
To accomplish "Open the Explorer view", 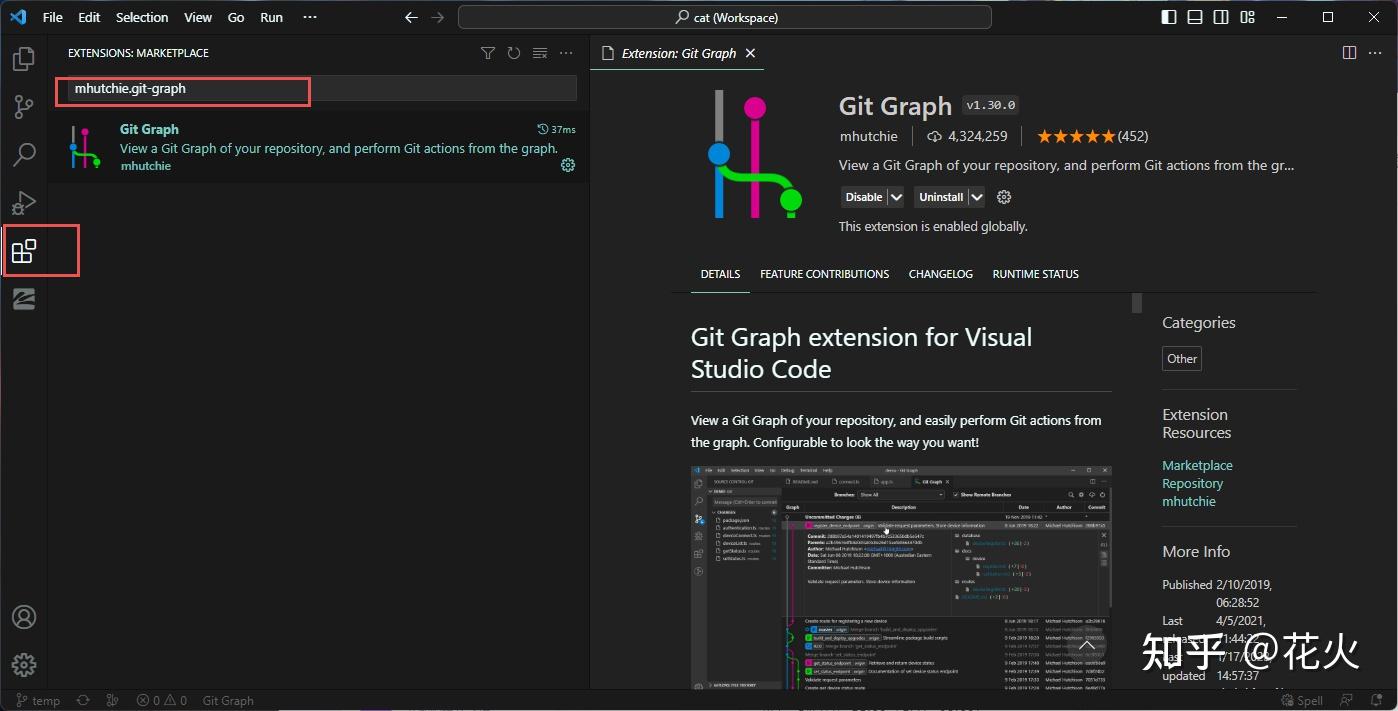I will 24,58.
